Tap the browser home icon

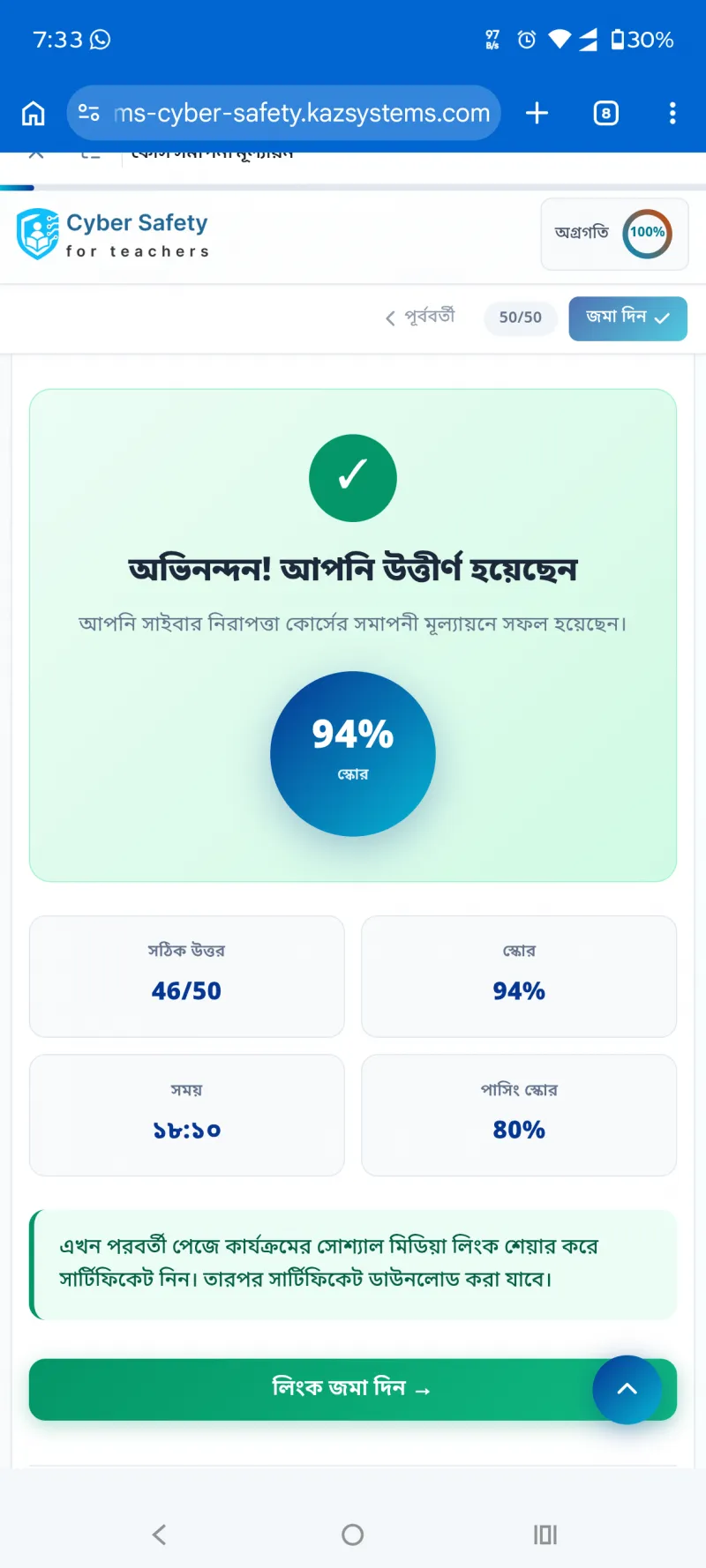click(x=34, y=113)
